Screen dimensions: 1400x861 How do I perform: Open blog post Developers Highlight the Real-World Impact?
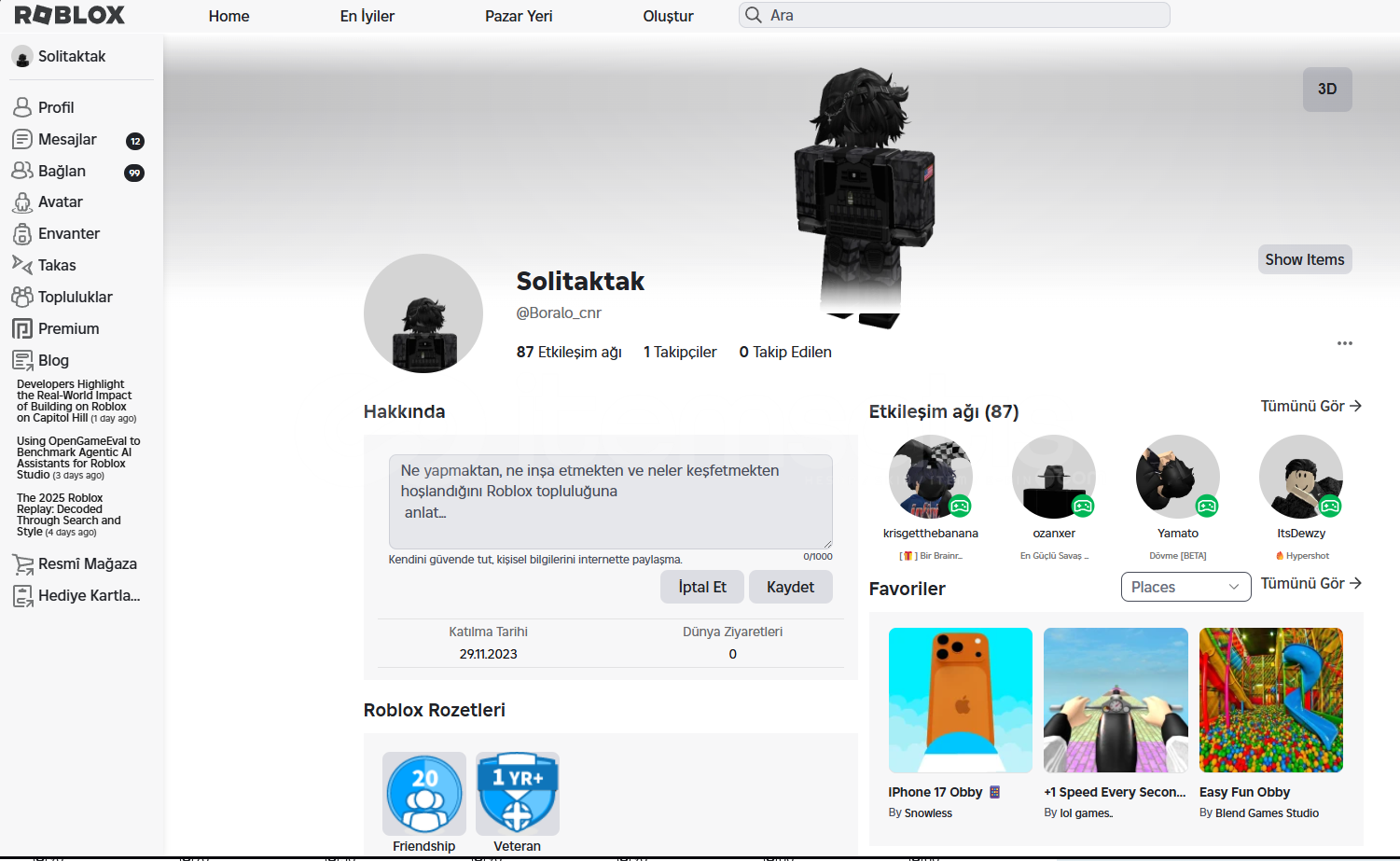(76, 401)
